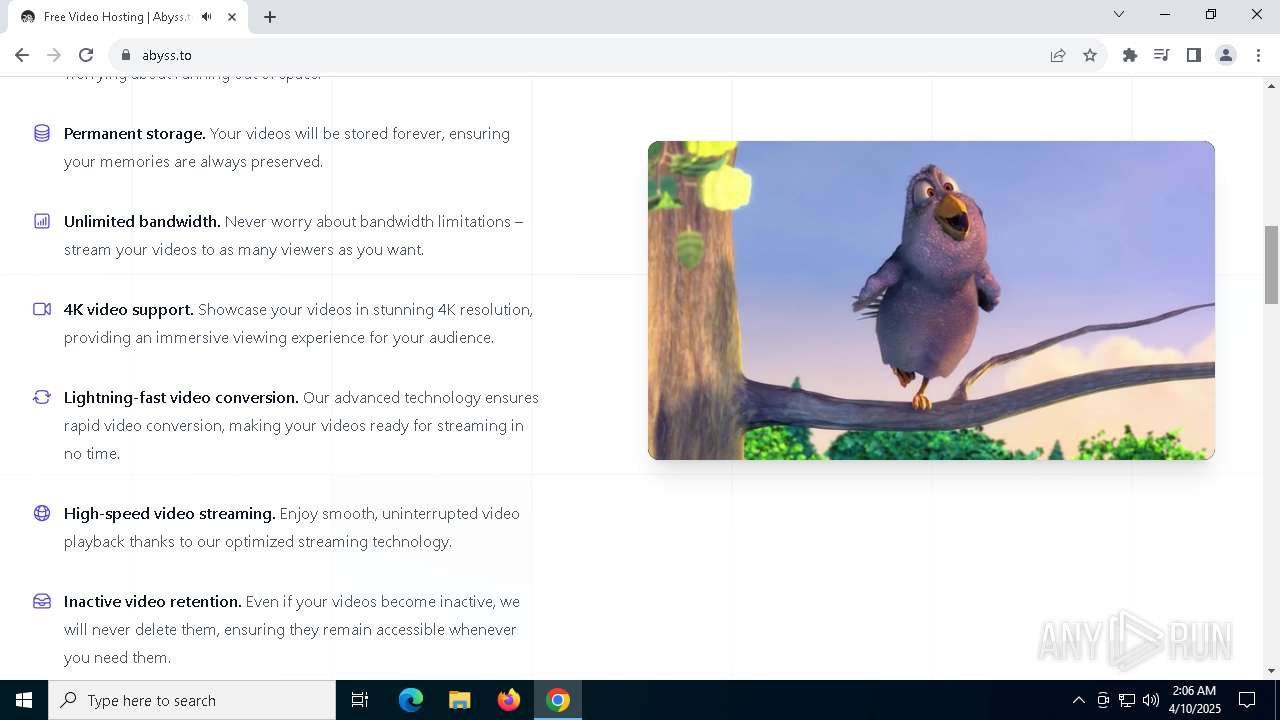Click the Lightning-fast conversion refresh icon
The width and height of the screenshot is (1280, 720).
(42, 397)
